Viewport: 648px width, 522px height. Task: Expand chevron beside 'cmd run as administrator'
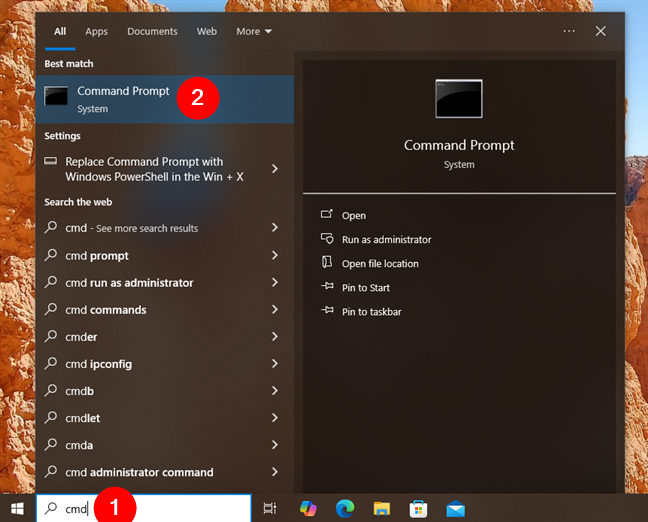tap(275, 282)
